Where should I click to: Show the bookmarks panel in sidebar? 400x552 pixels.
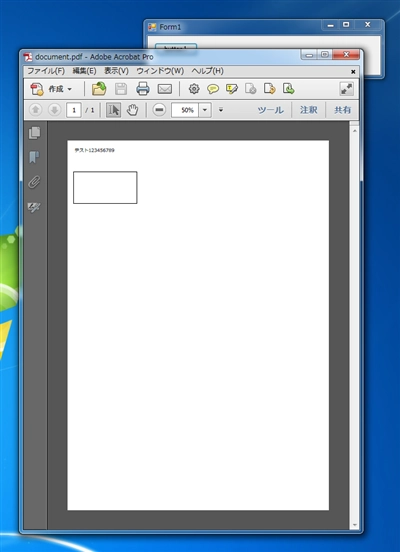[34, 157]
